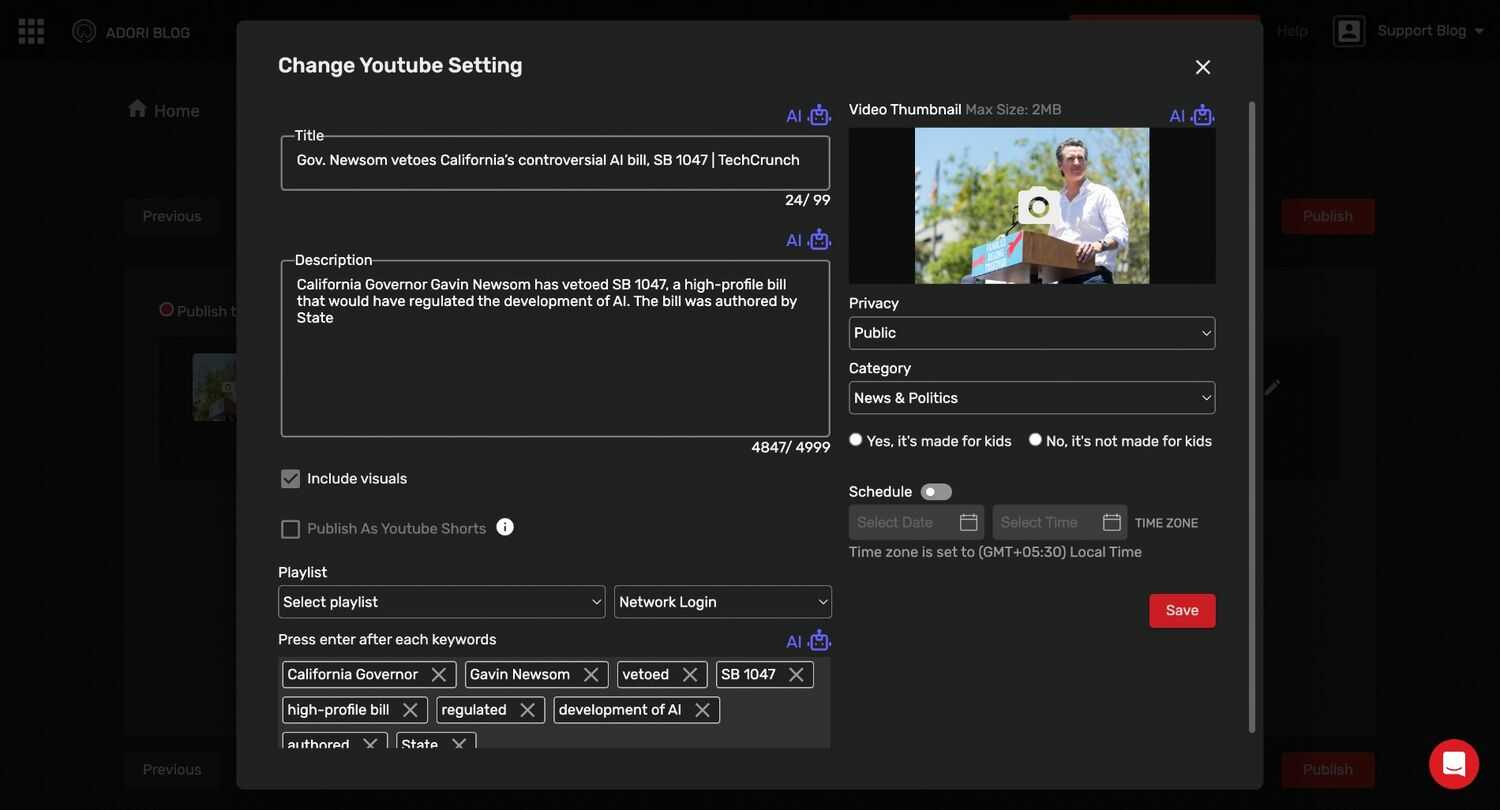Enable Publish As Youtube Shorts checkbox
This screenshot has width=1500, height=810.
(x=291, y=529)
